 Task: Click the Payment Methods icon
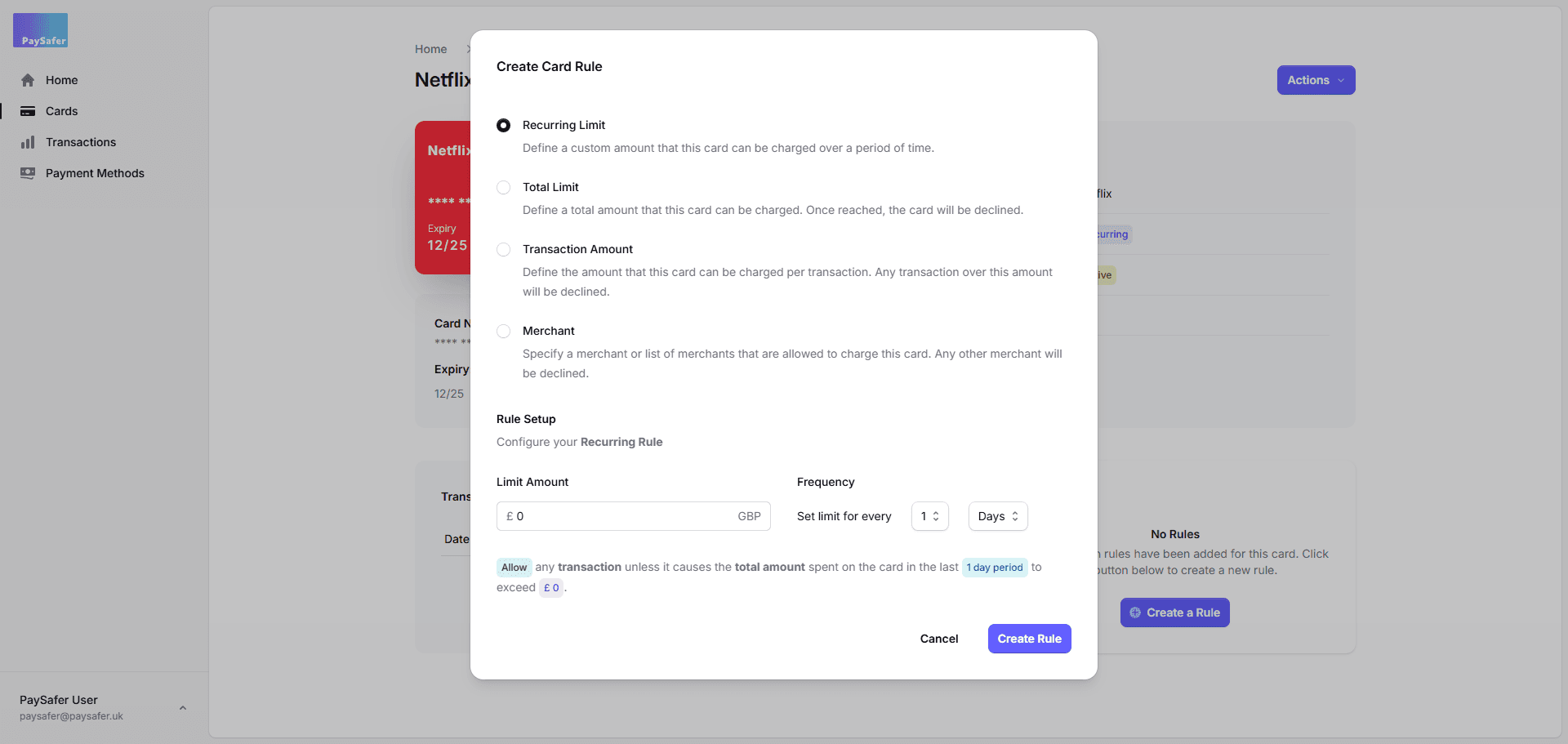28,173
